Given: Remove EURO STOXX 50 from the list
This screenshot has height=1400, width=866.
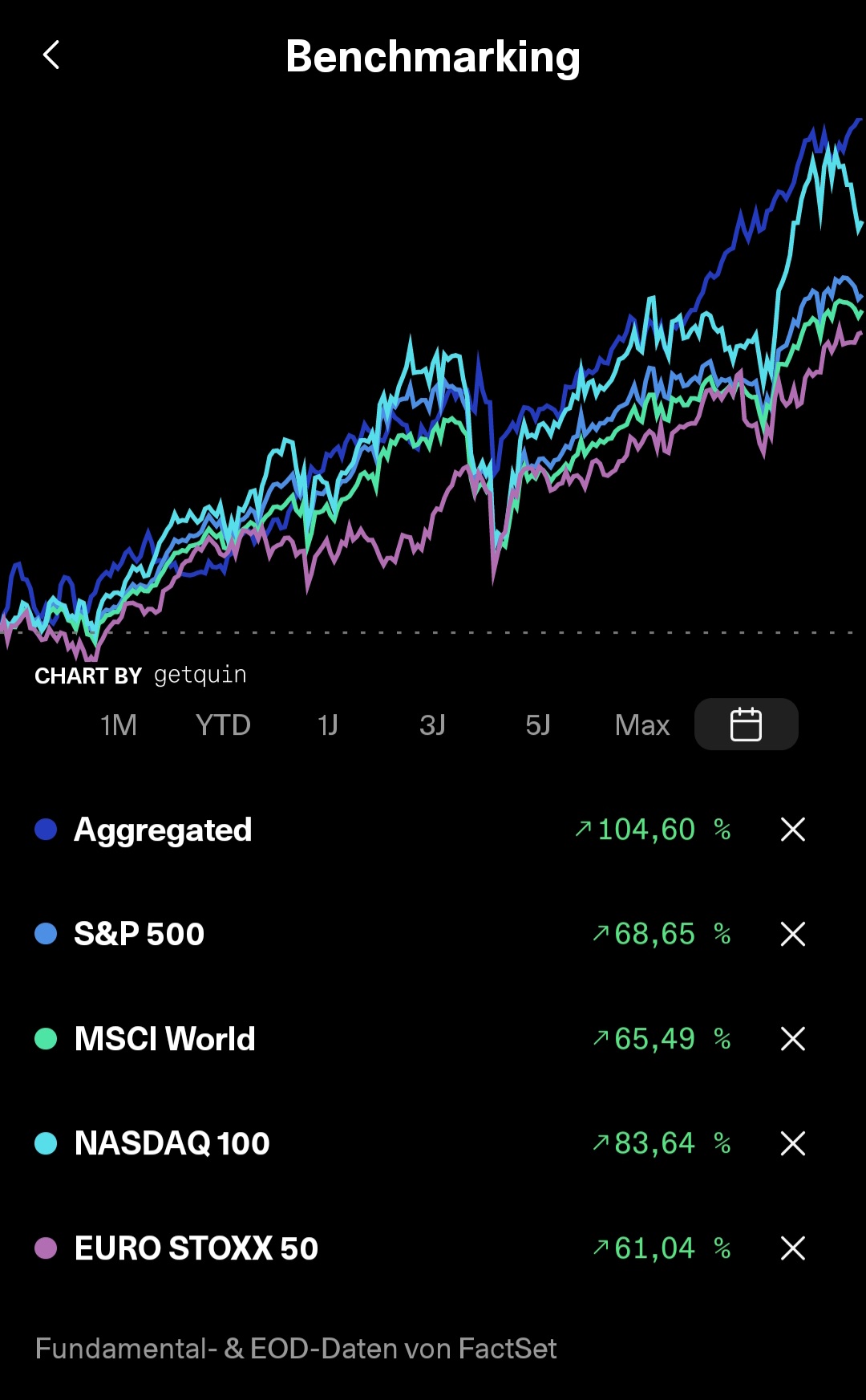Looking at the screenshot, I should coord(792,1248).
